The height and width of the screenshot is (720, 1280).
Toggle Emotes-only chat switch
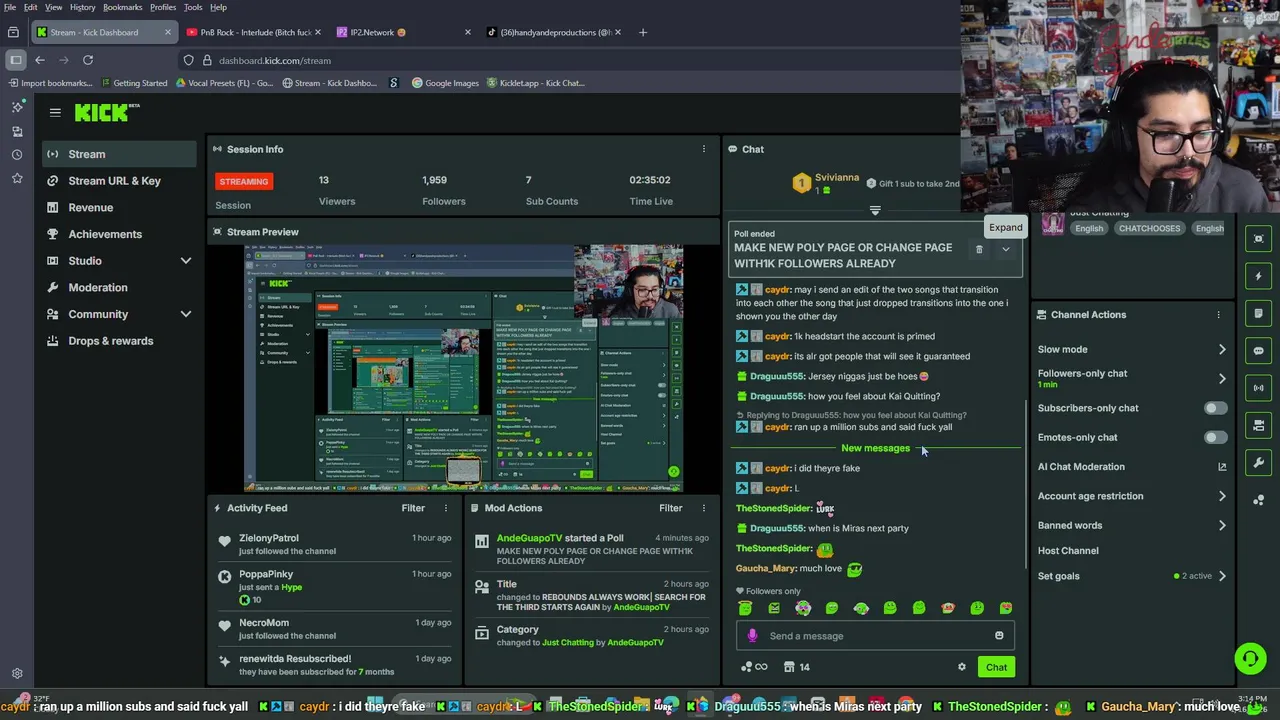tap(1215, 437)
